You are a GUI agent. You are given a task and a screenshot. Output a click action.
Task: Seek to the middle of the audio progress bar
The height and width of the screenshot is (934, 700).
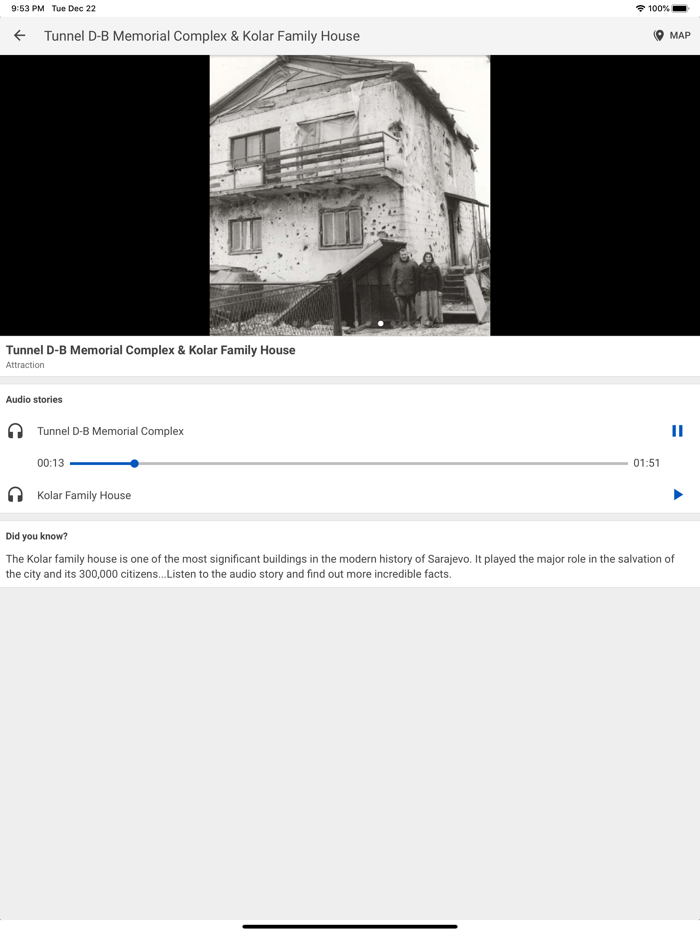click(349, 463)
